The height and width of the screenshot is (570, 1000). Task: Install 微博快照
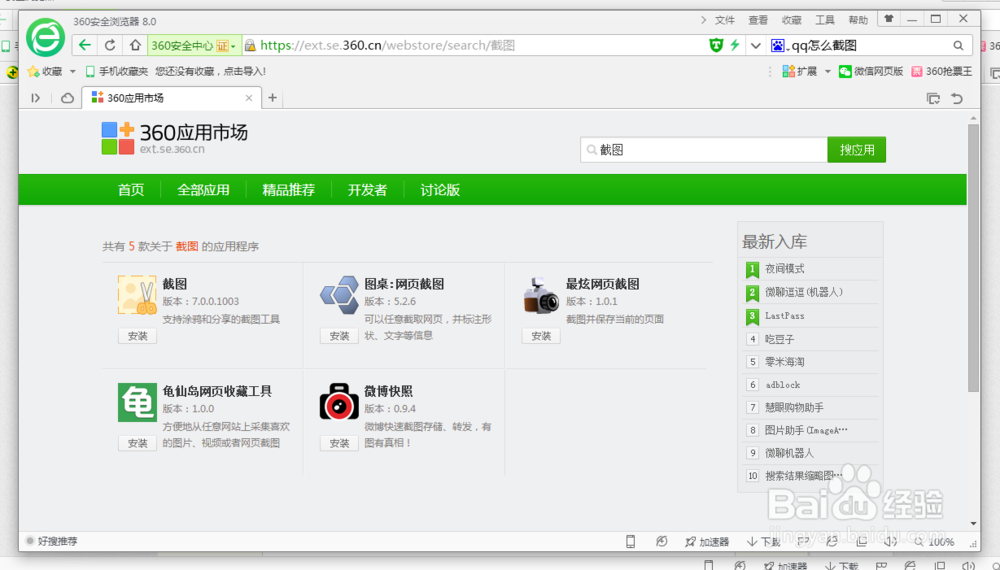(x=339, y=443)
